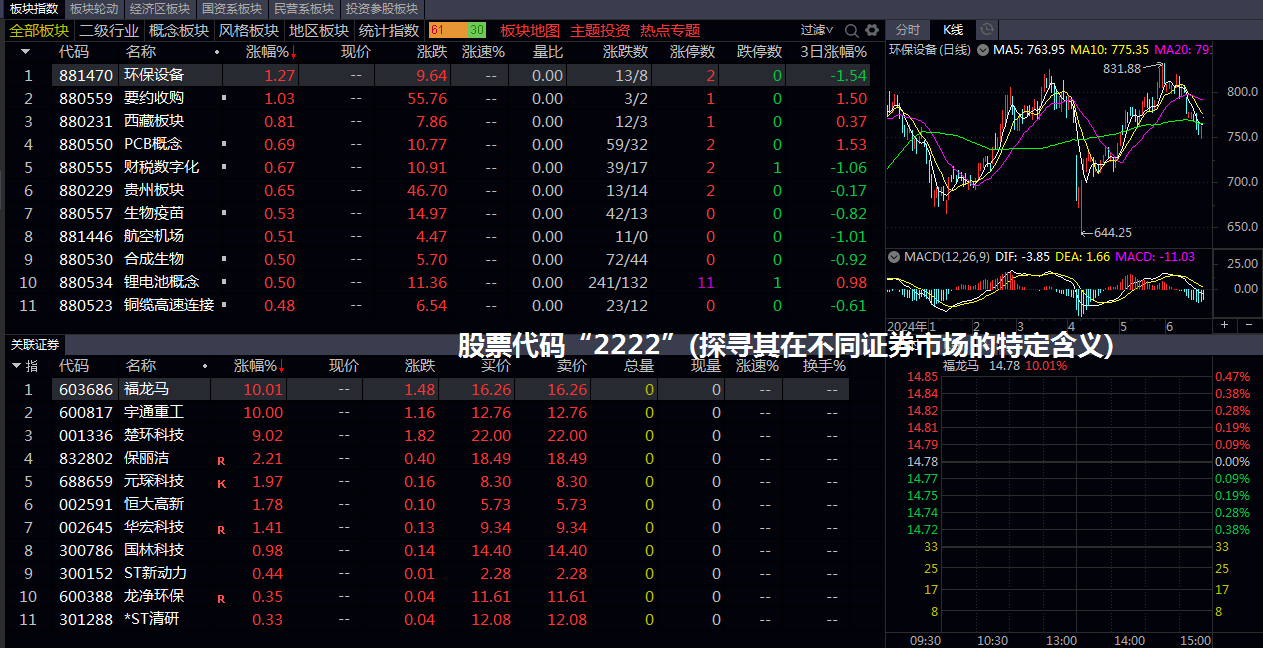Viewport: 1263px width, 648px height.
Task: Click the square marker on 生物疫苗 row
Action: click(223, 213)
